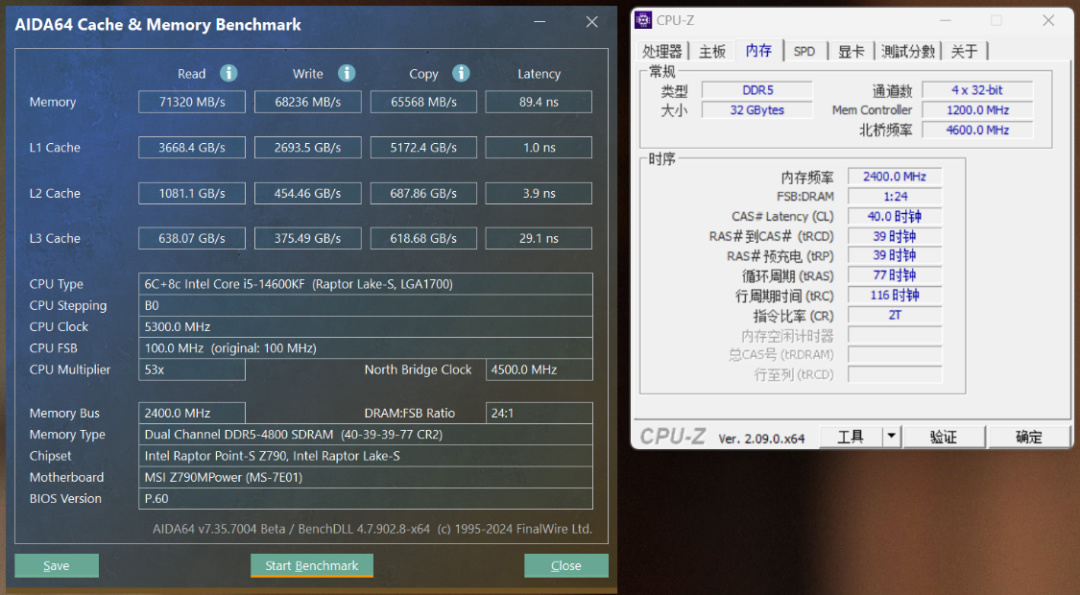
Task: Select the 内存 tab in CPU-Z
Action: pos(758,50)
